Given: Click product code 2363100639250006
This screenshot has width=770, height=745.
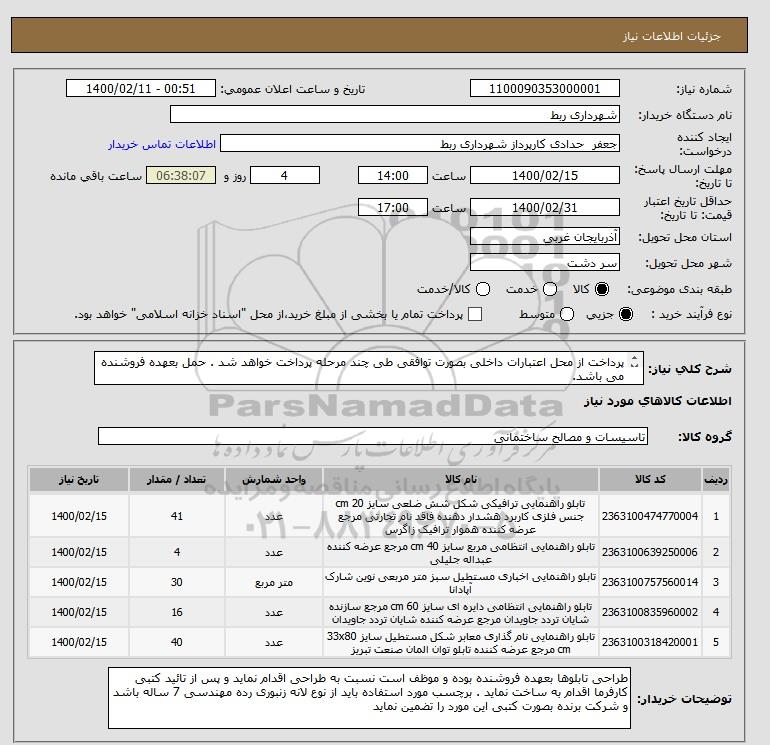Looking at the screenshot, I should coord(650,552).
